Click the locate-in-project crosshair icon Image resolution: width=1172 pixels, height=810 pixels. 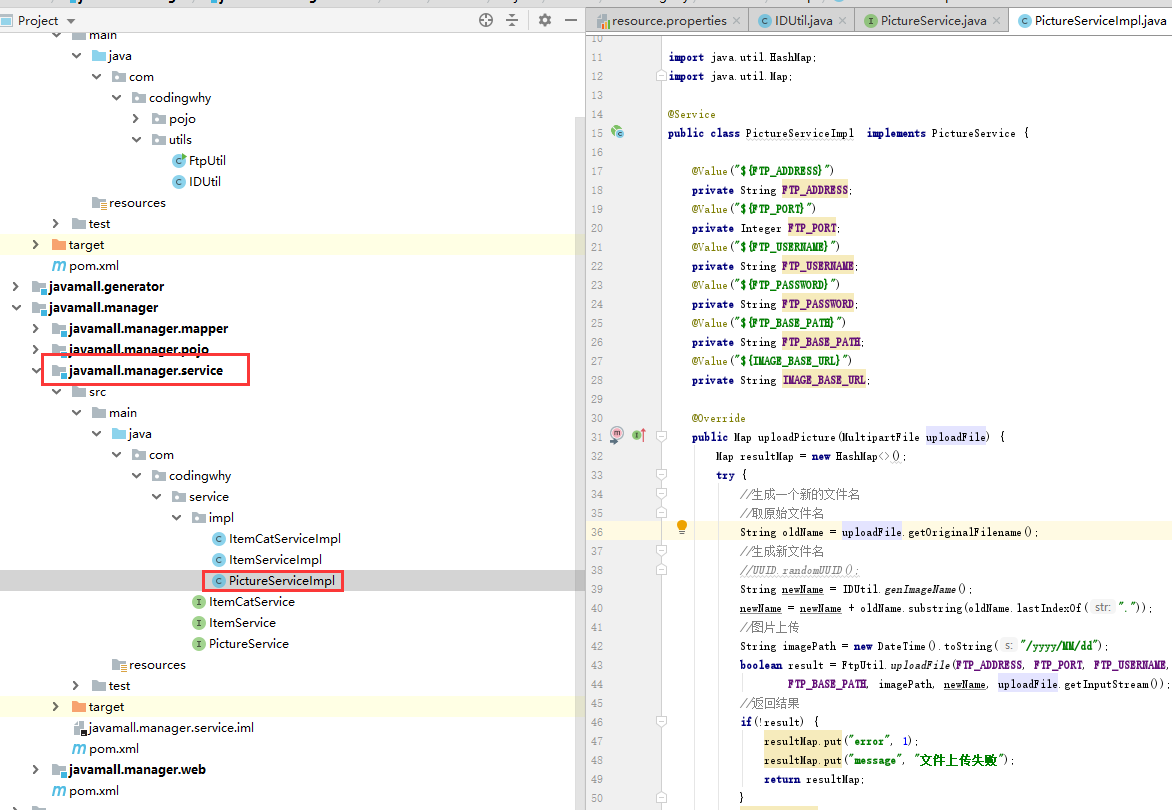pos(486,20)
